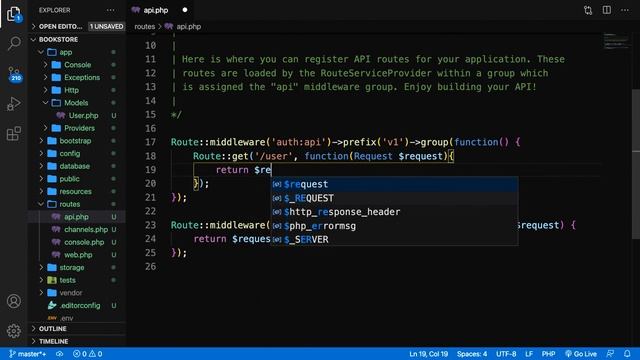
Task: Change file encoding UTF-8
Action: coord(506,354)
